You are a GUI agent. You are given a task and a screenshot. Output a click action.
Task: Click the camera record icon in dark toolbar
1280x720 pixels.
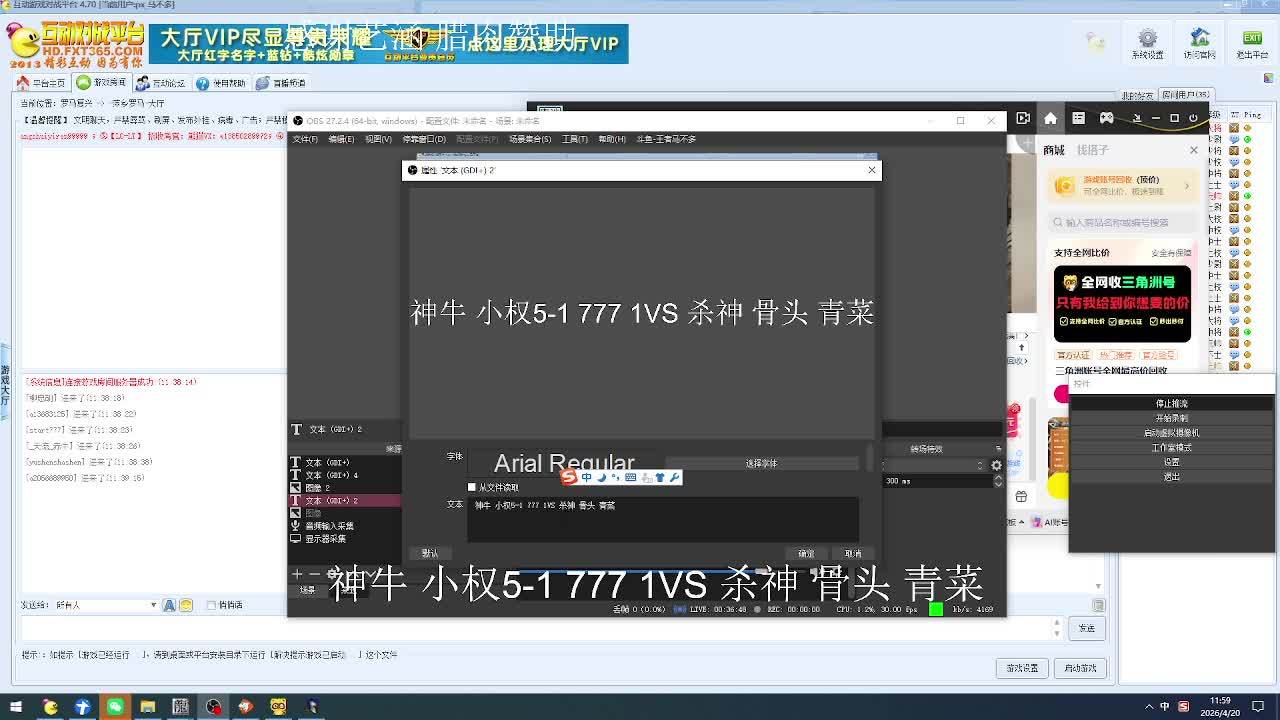[1023, 118]
